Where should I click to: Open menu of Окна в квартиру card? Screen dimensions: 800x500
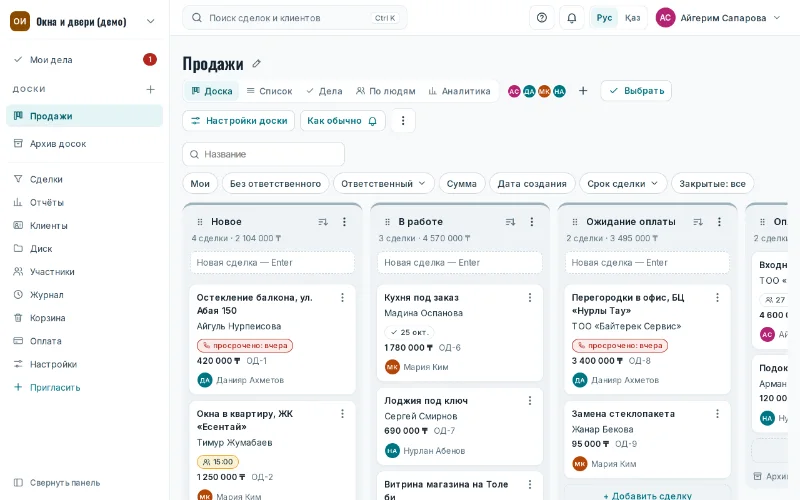(342, 414)
